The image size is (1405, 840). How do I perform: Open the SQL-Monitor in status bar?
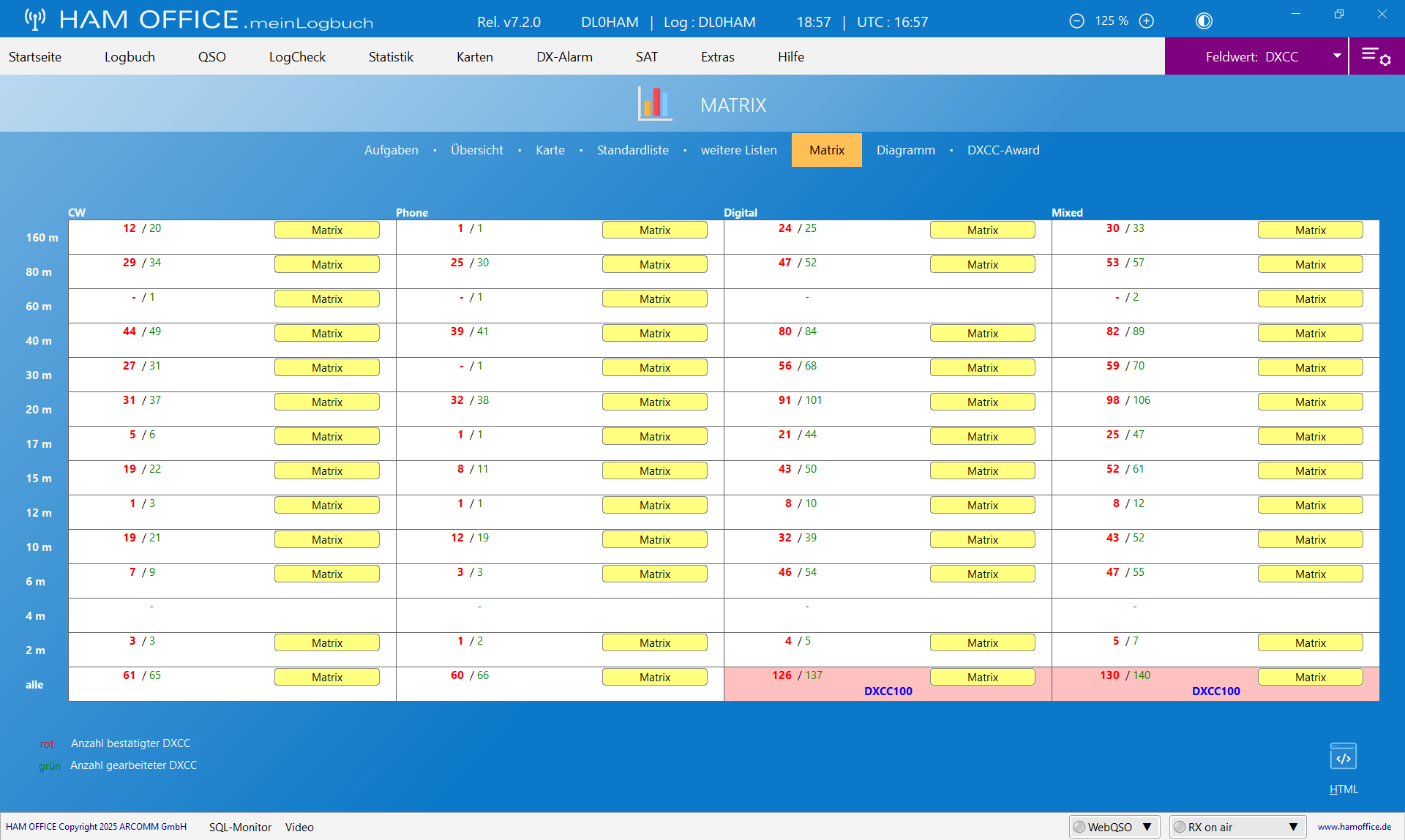[240, 828]
